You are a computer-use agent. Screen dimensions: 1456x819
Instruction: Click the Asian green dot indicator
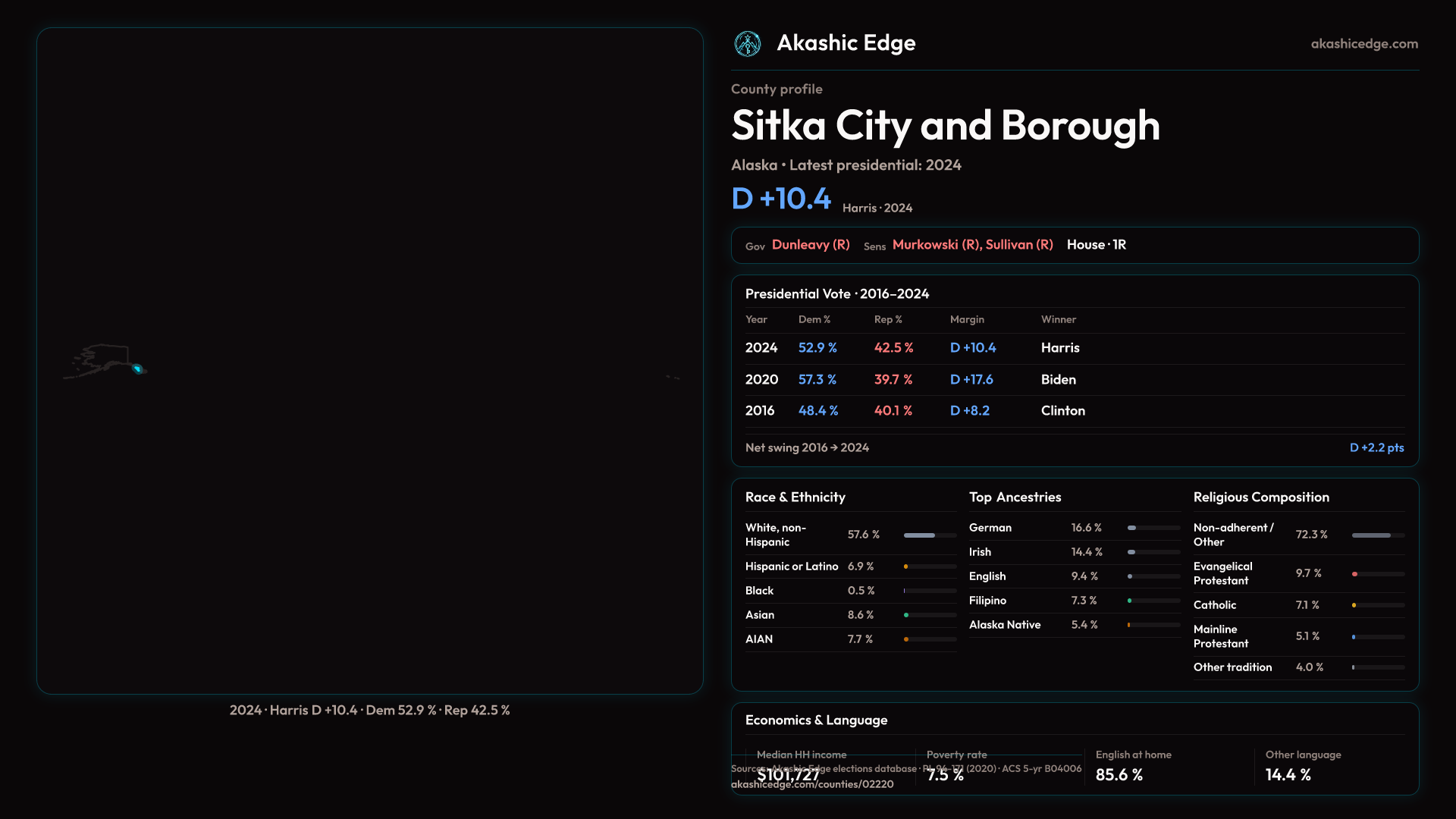point(906,615)
